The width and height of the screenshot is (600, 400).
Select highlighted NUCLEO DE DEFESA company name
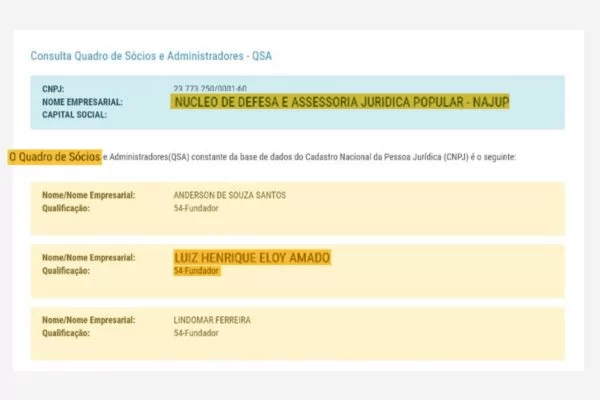pyautogui.click(x=340, y=101)
